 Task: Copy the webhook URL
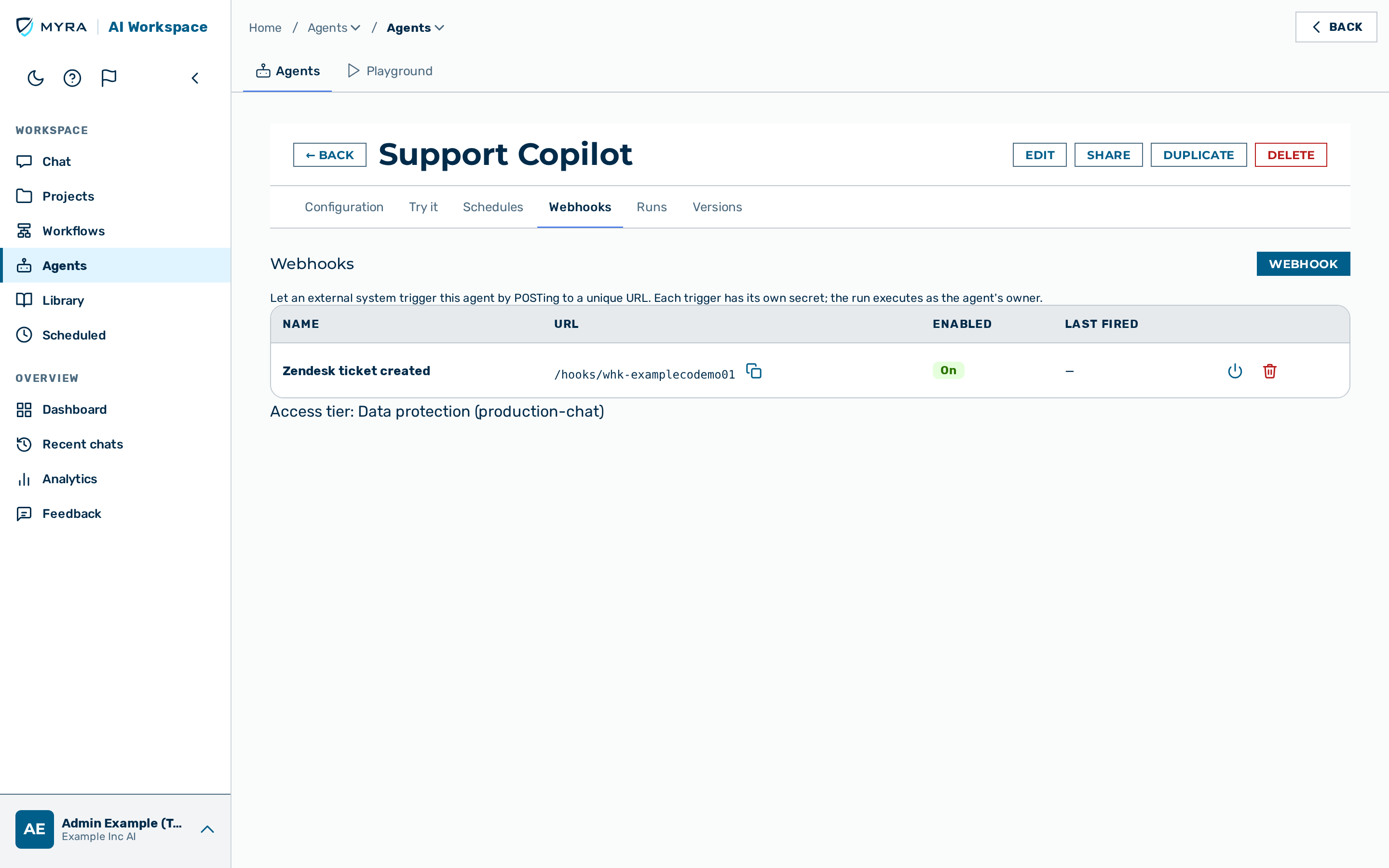point(754,371)
